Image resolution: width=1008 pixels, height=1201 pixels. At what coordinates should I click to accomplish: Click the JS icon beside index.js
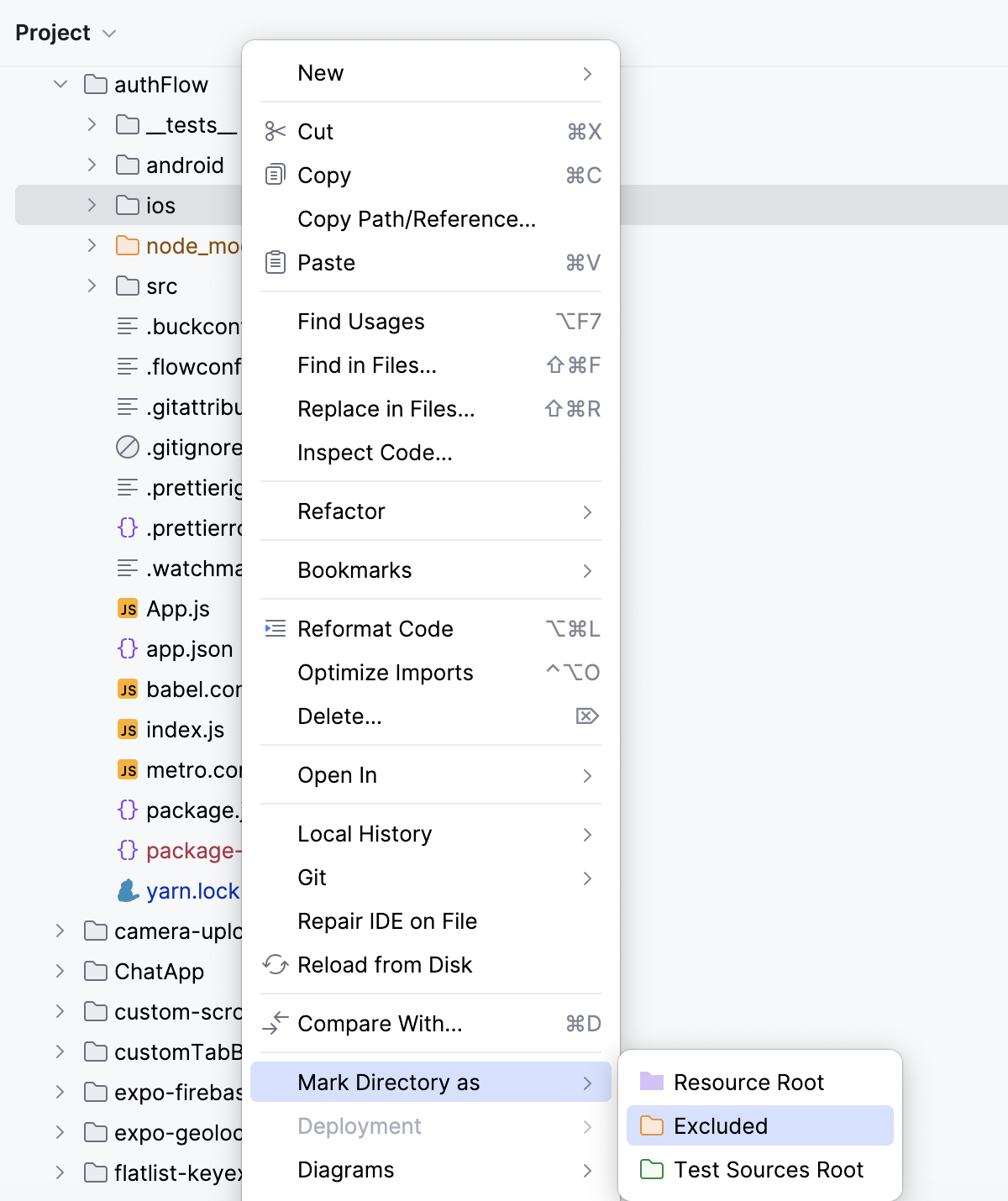tap(127, 729)
